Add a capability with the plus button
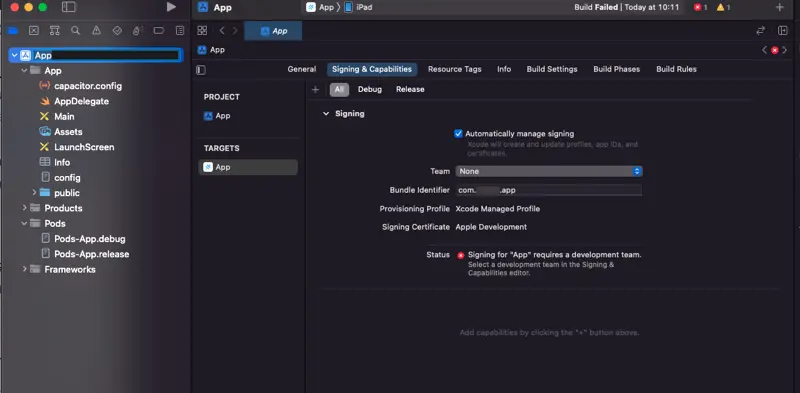The width and height of the screenshot is (800, 393). (x=315, y=89)
